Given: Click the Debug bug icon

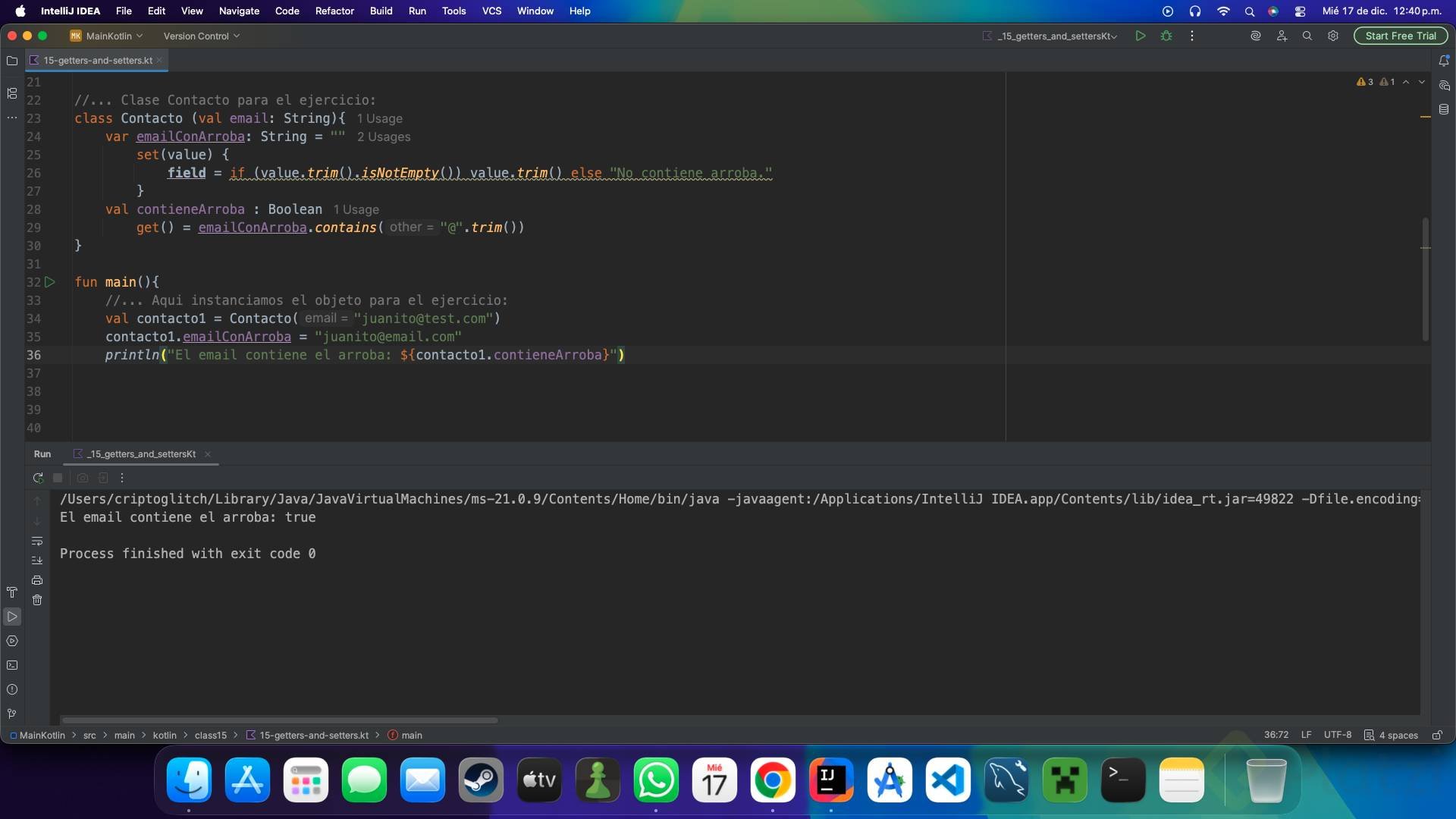Looking at the screenshot, I should 1166,36.
